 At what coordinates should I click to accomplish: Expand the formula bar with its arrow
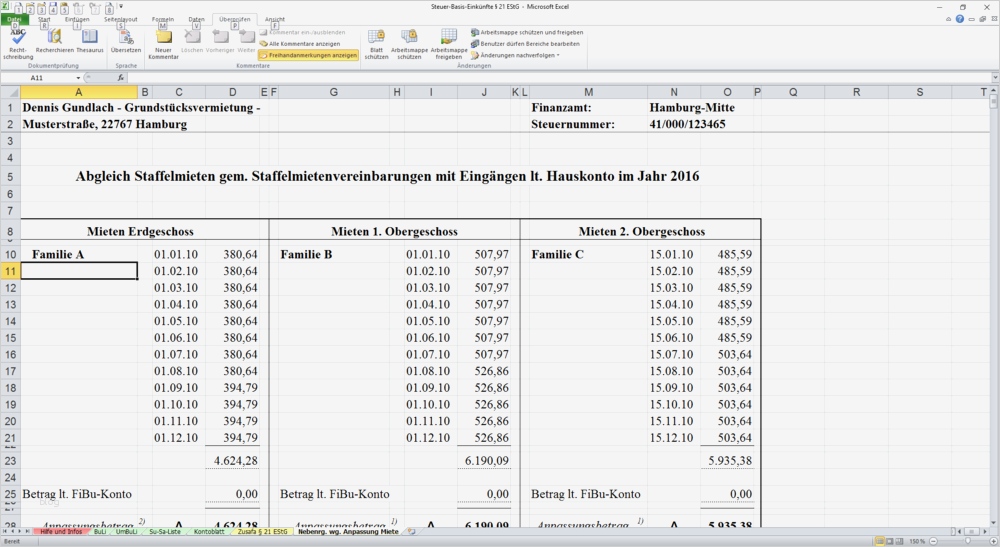click(995, 78)
